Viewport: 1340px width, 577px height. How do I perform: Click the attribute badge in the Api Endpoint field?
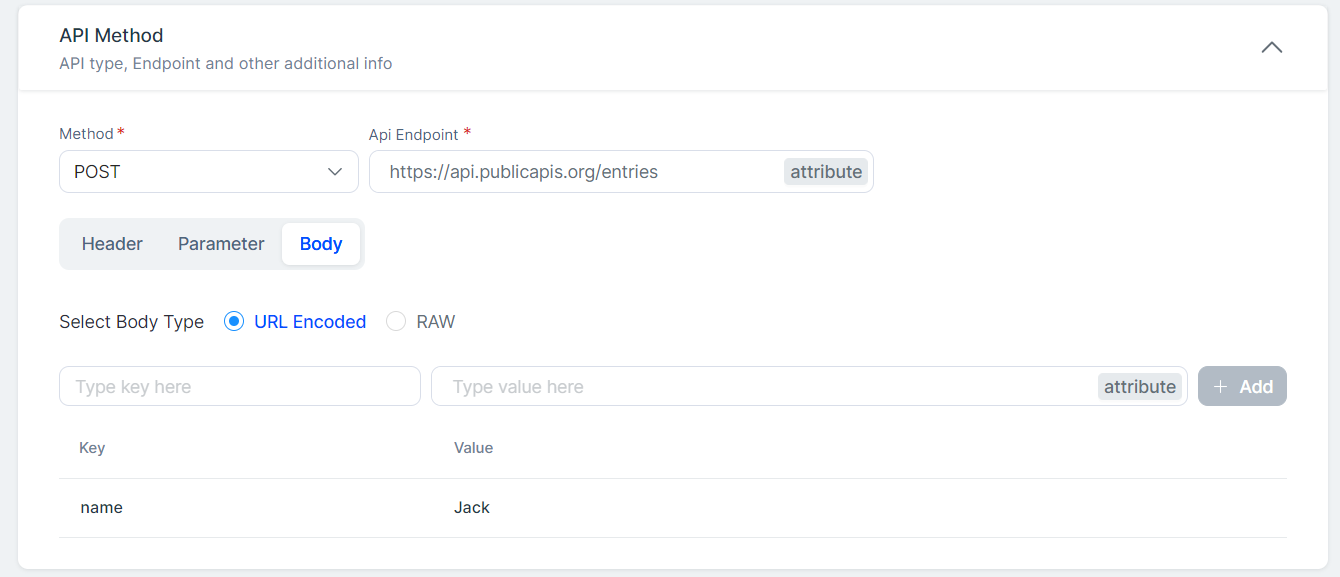coord(825,171)
